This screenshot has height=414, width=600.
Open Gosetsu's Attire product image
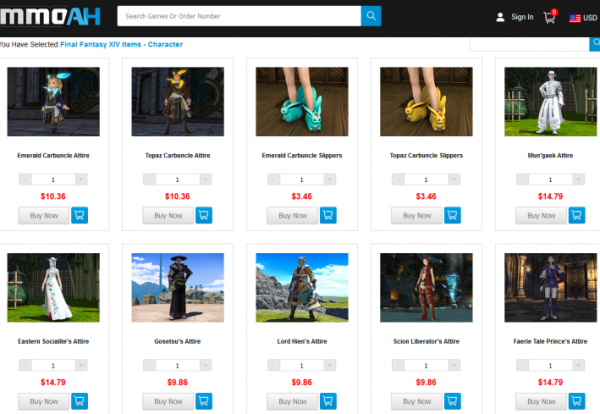[178, 287]
